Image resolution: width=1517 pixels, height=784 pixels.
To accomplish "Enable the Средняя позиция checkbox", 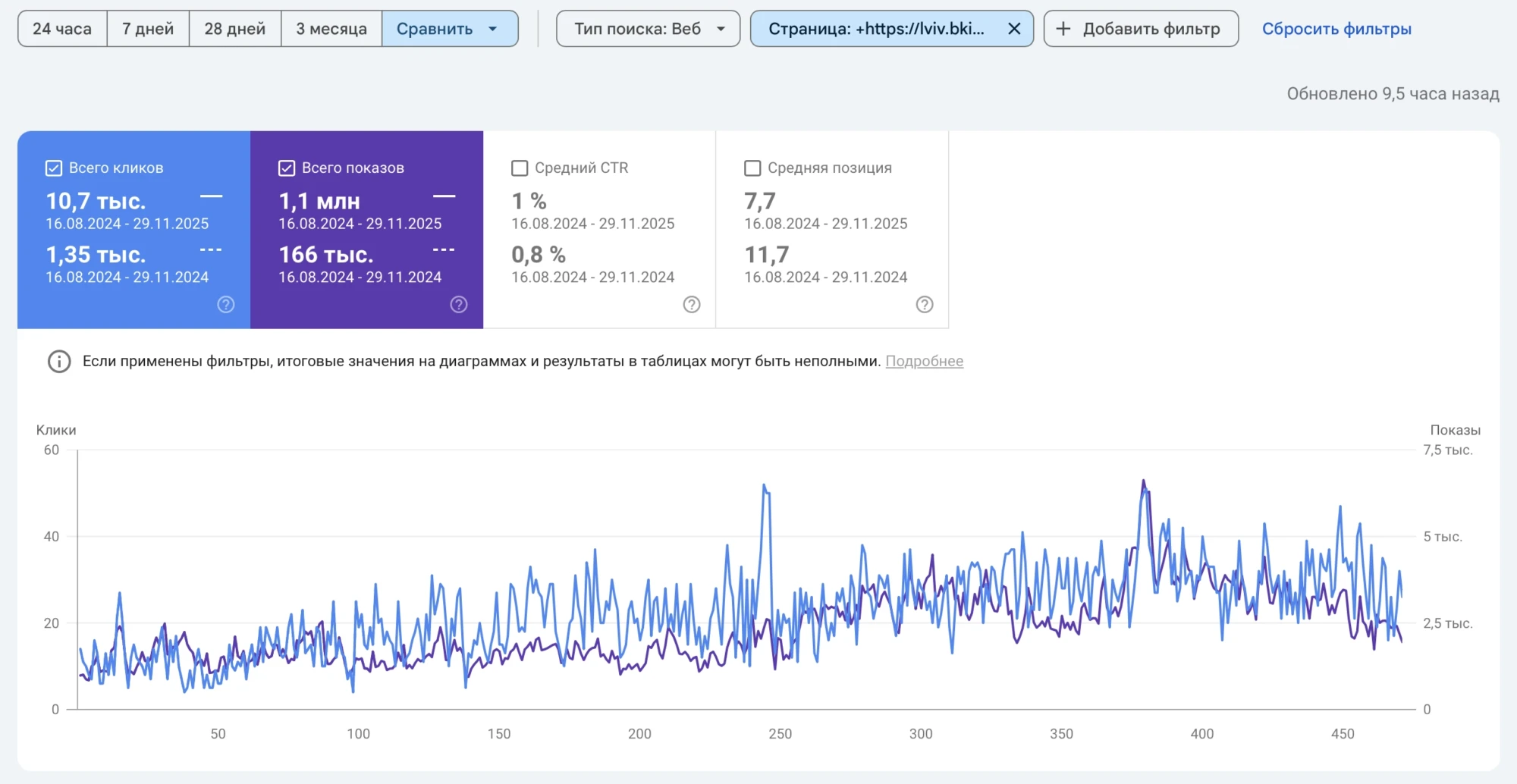I will [x=752, y=168].
